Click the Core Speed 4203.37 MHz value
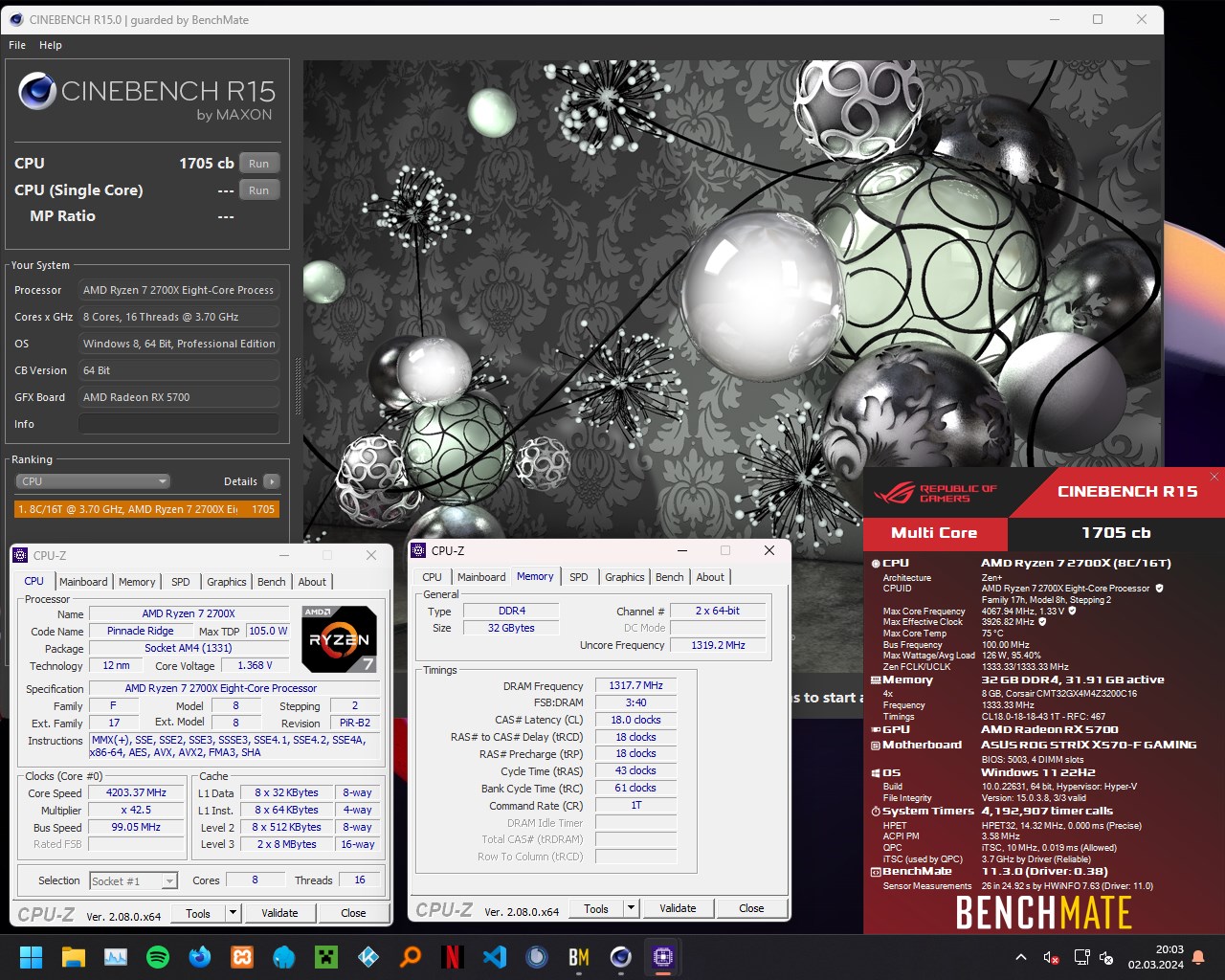 point(136,792)
